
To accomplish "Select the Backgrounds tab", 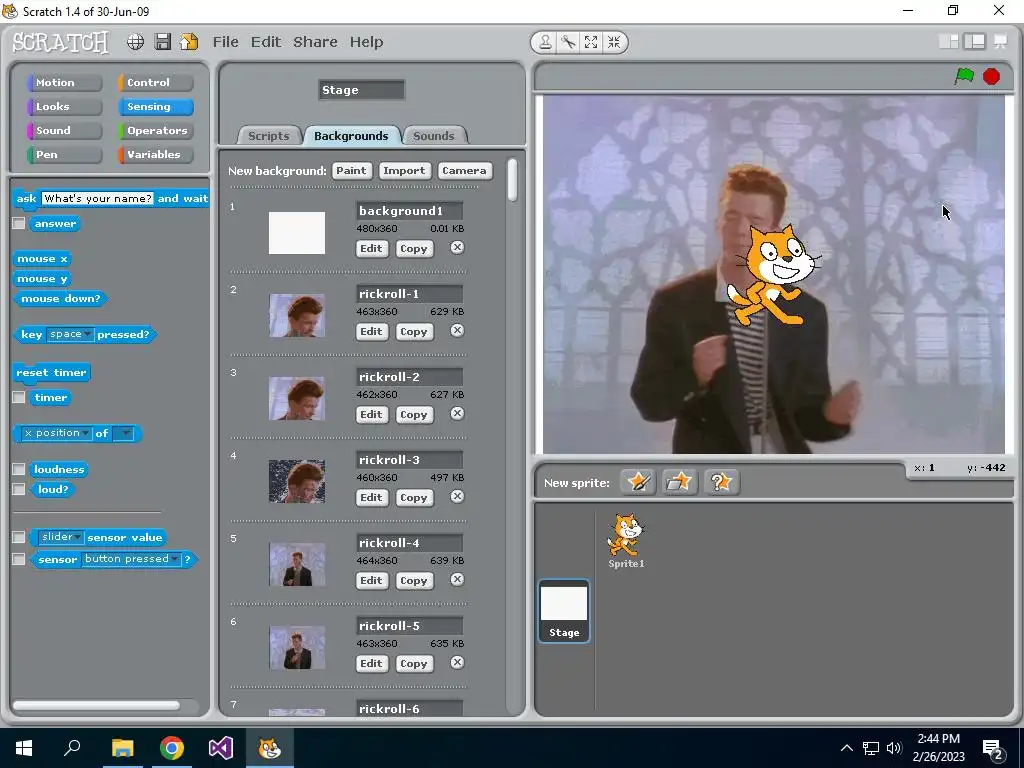I will tap(351, 136).
